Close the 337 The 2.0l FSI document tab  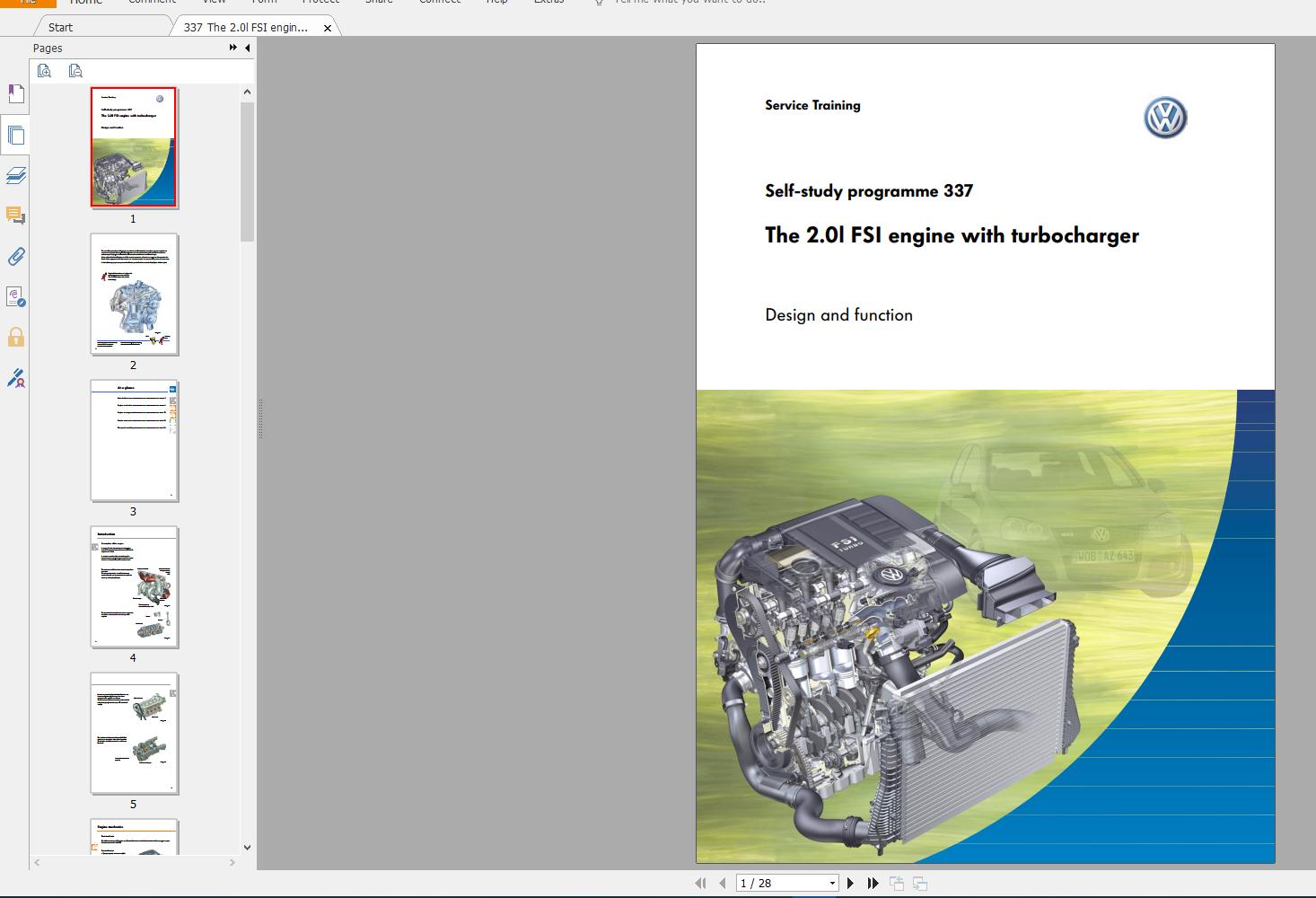[x=328, y=28]
